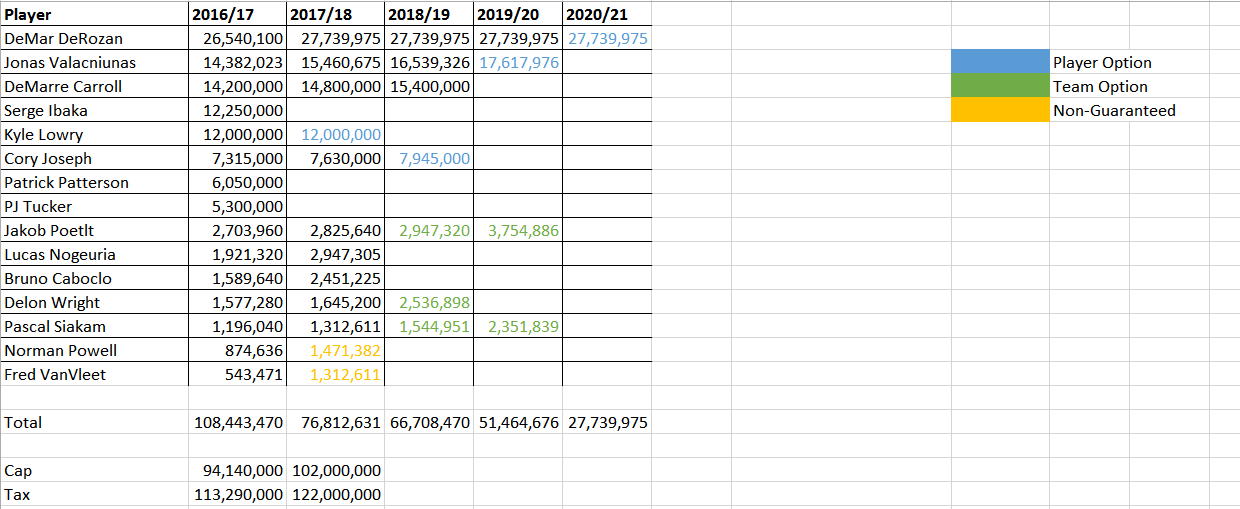
Task: Select Joseph's 7,315,000 salary cell
Action: (237, 158)
